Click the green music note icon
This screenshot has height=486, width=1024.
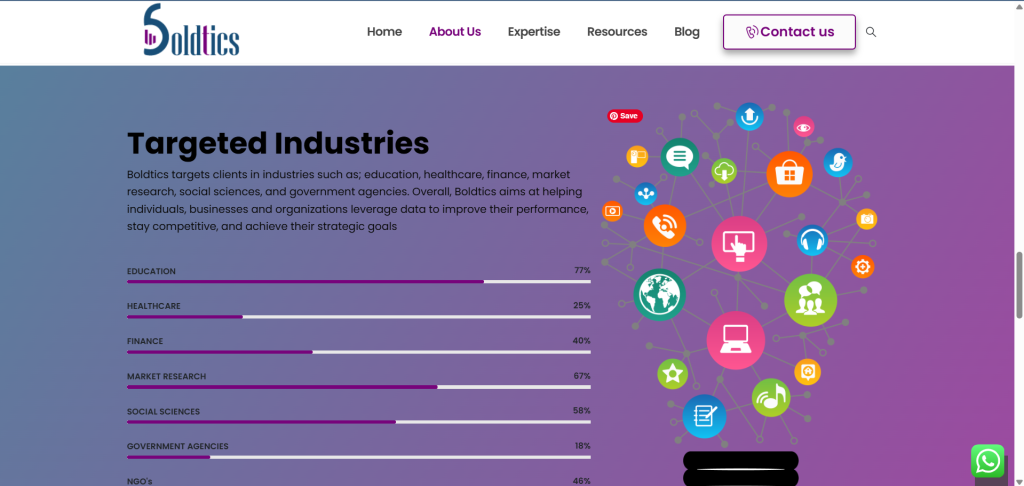771,397
